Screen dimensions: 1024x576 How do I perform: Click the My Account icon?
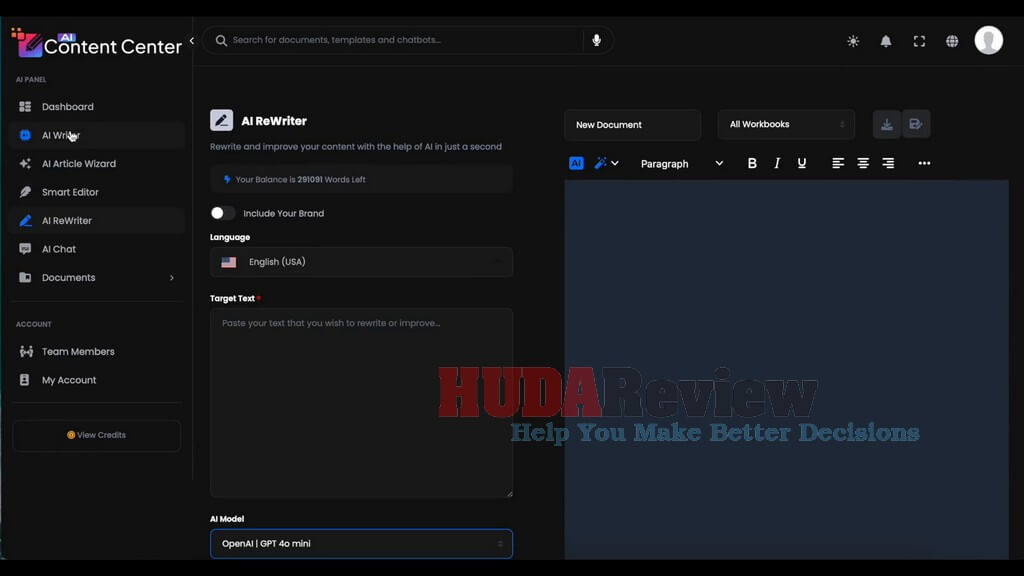(24, 380)
